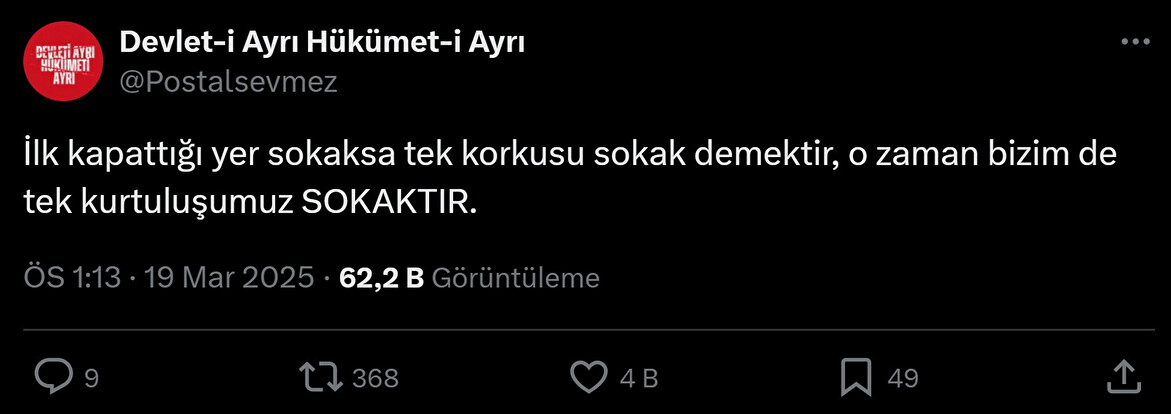
Task: Open Devlet-i Ayrı Hükümet-i Ayrı display name
Action: [x=322, y=43]
